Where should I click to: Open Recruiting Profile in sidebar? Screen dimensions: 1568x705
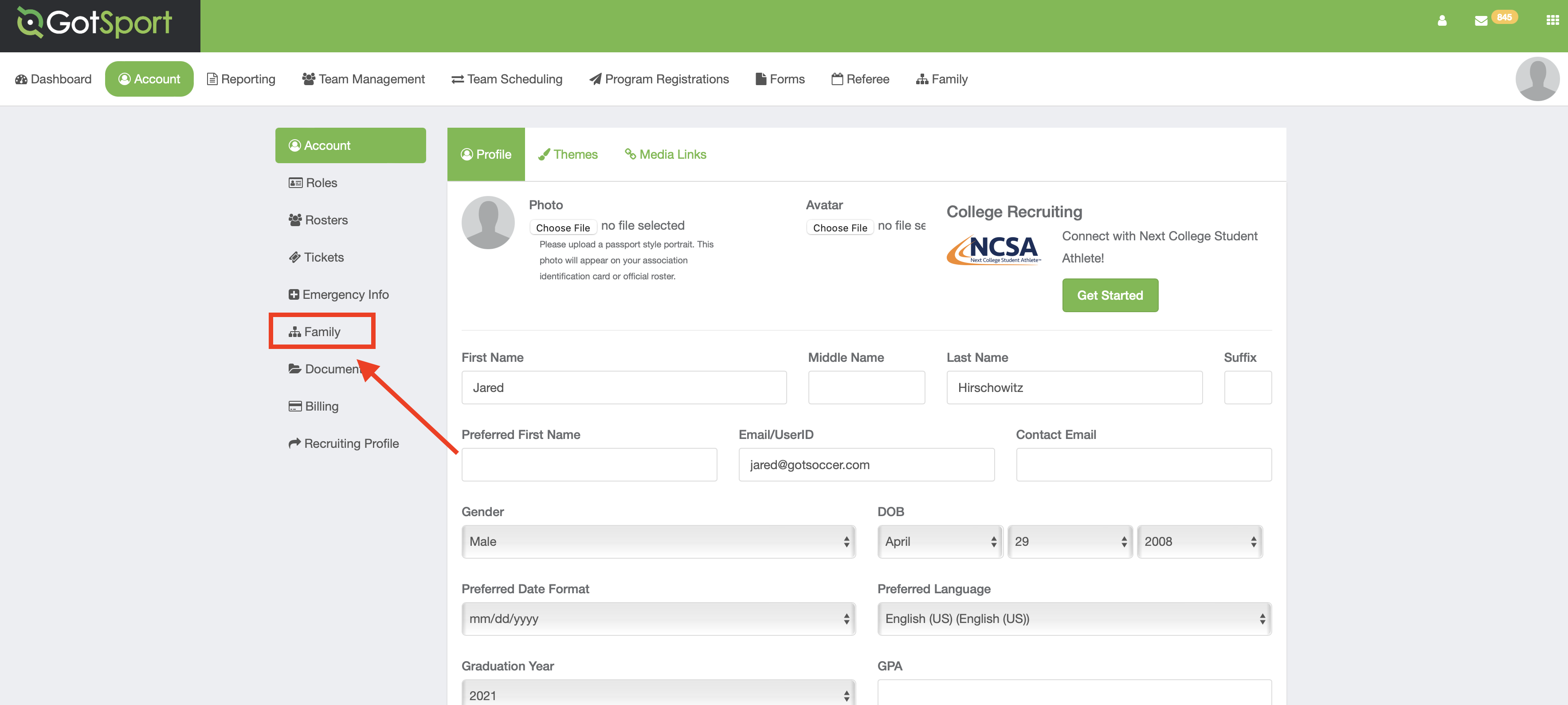click(x=344, y=444)
